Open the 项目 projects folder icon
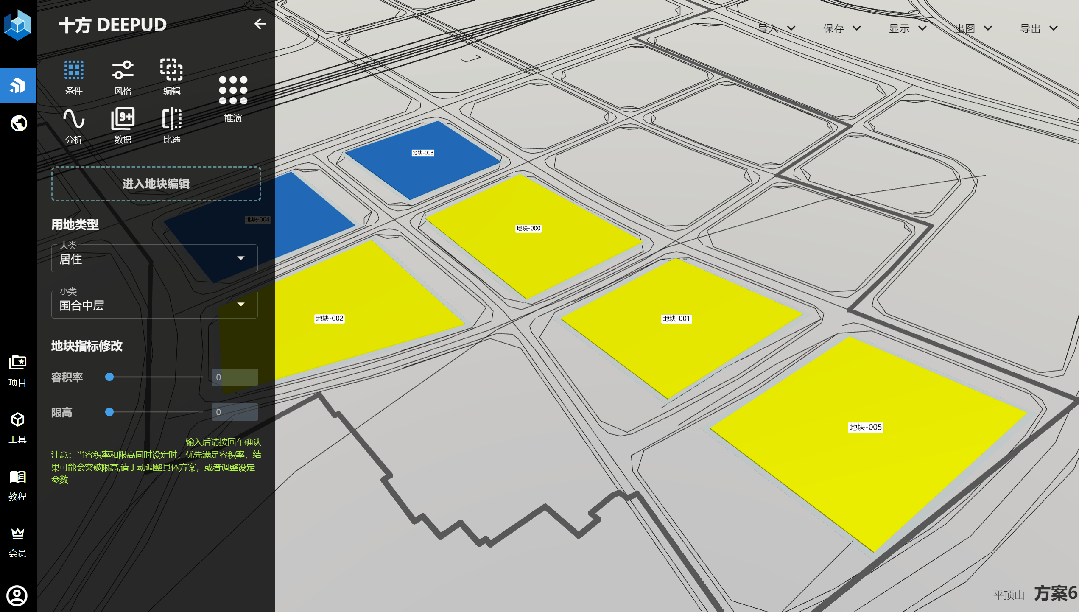 [x=17, y=370]
